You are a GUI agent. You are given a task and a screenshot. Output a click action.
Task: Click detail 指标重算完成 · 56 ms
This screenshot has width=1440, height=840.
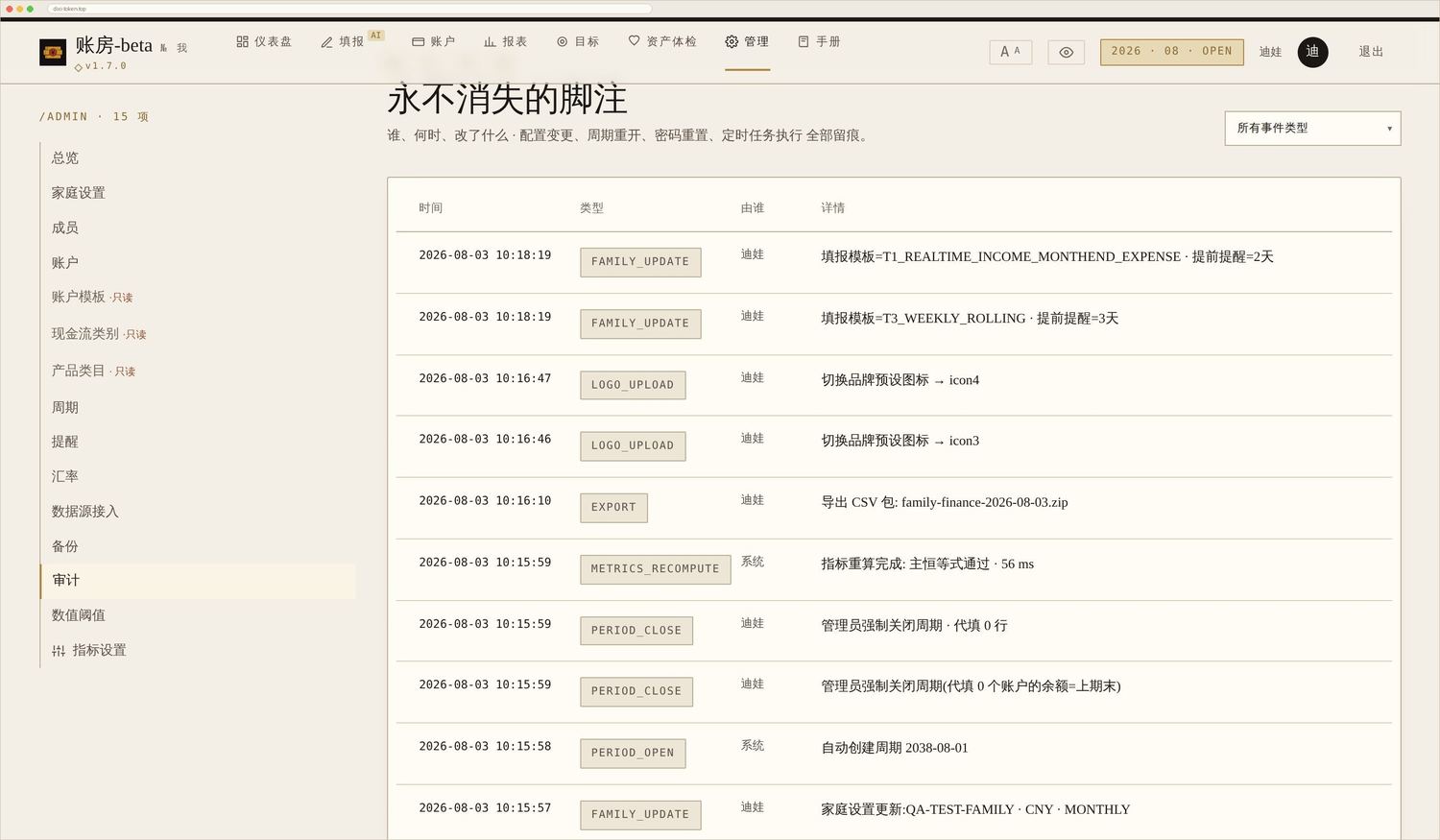point(927,564)
